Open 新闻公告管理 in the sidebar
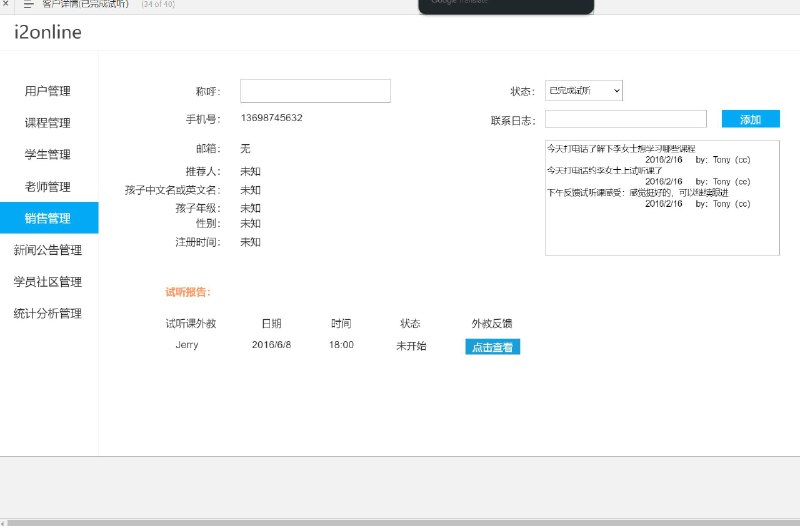This screenshot has width=800, height=526. point(47,250)
